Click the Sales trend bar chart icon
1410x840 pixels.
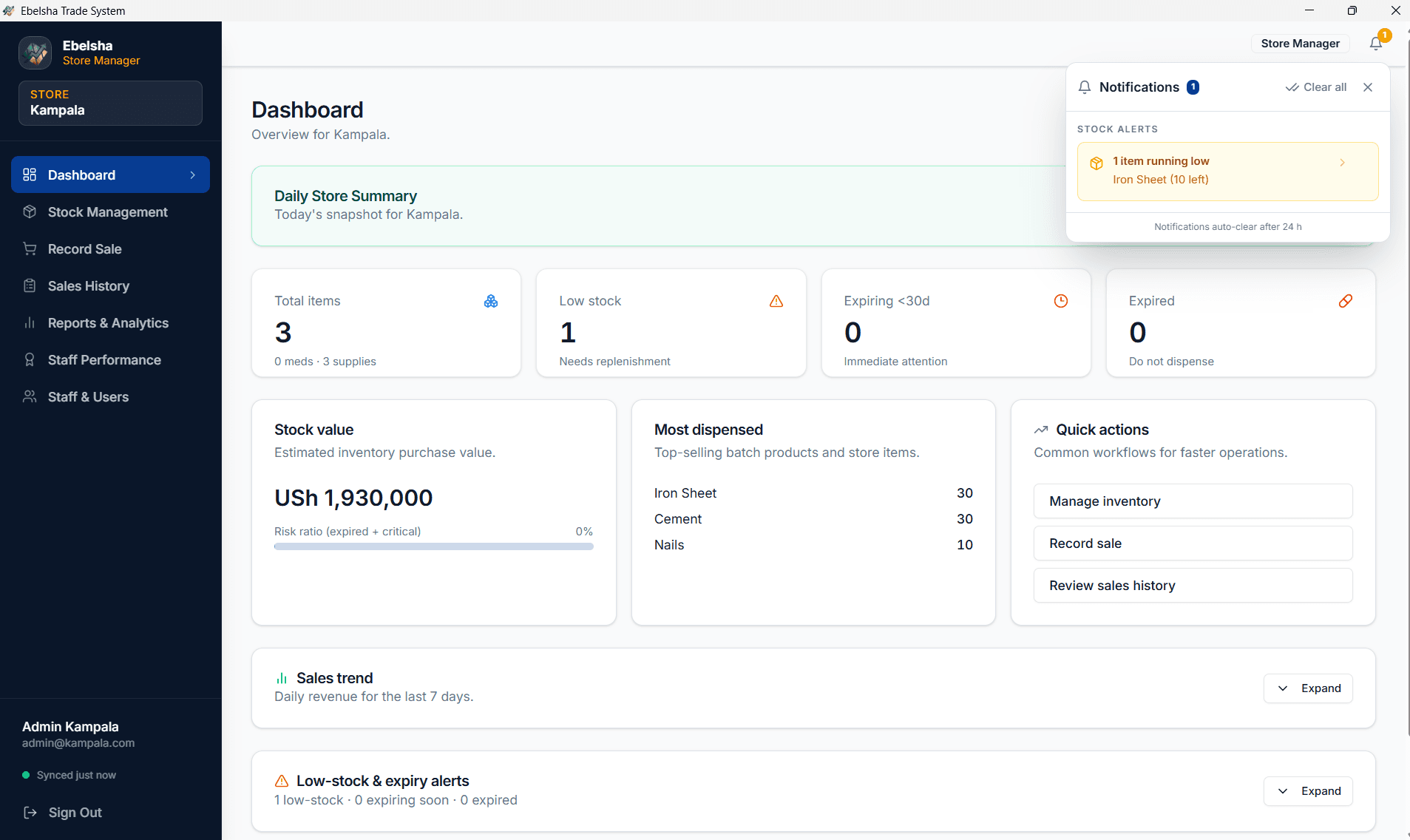pos(282,678)
